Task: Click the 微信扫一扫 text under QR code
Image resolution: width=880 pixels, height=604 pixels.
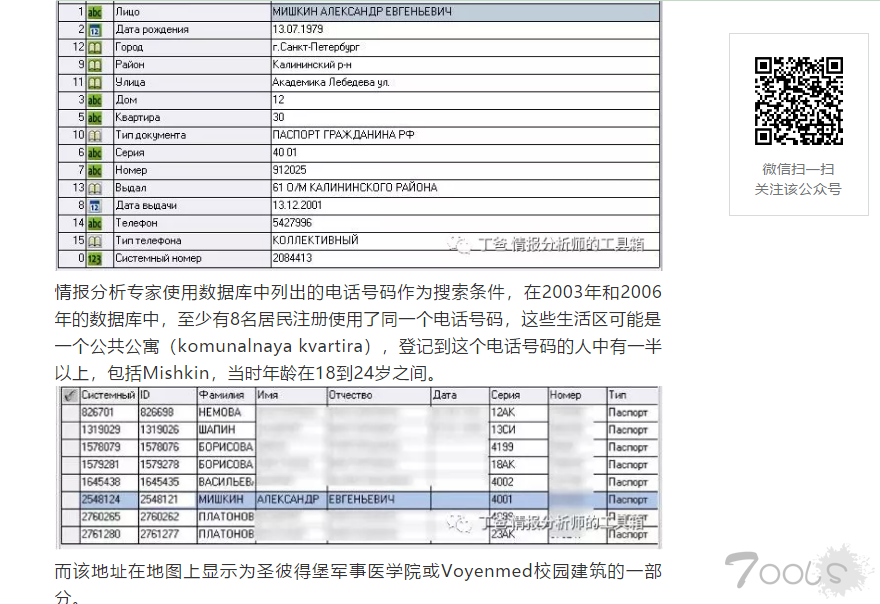Action: pyautogui.click(x=798, y=169)
